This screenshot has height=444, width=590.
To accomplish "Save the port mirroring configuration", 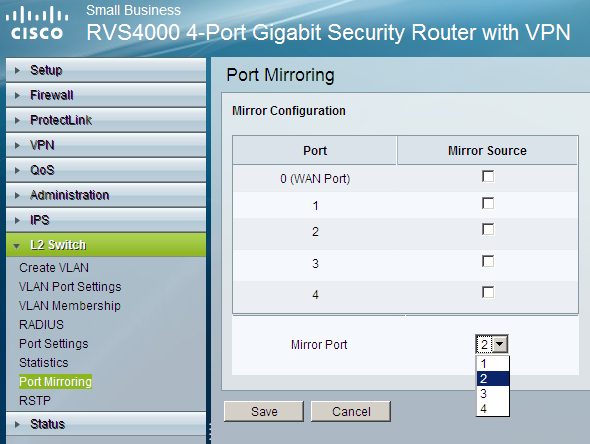I will (x=264, y=411).
